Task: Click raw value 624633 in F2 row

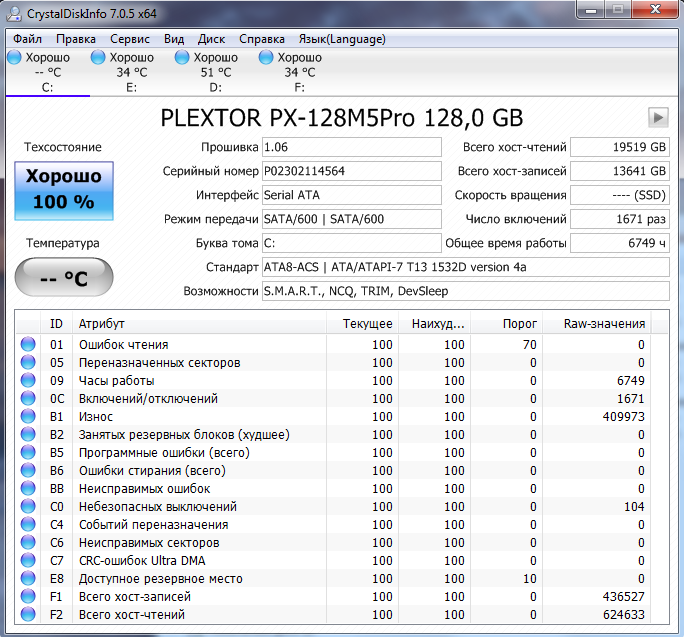Action: [623, 615]
